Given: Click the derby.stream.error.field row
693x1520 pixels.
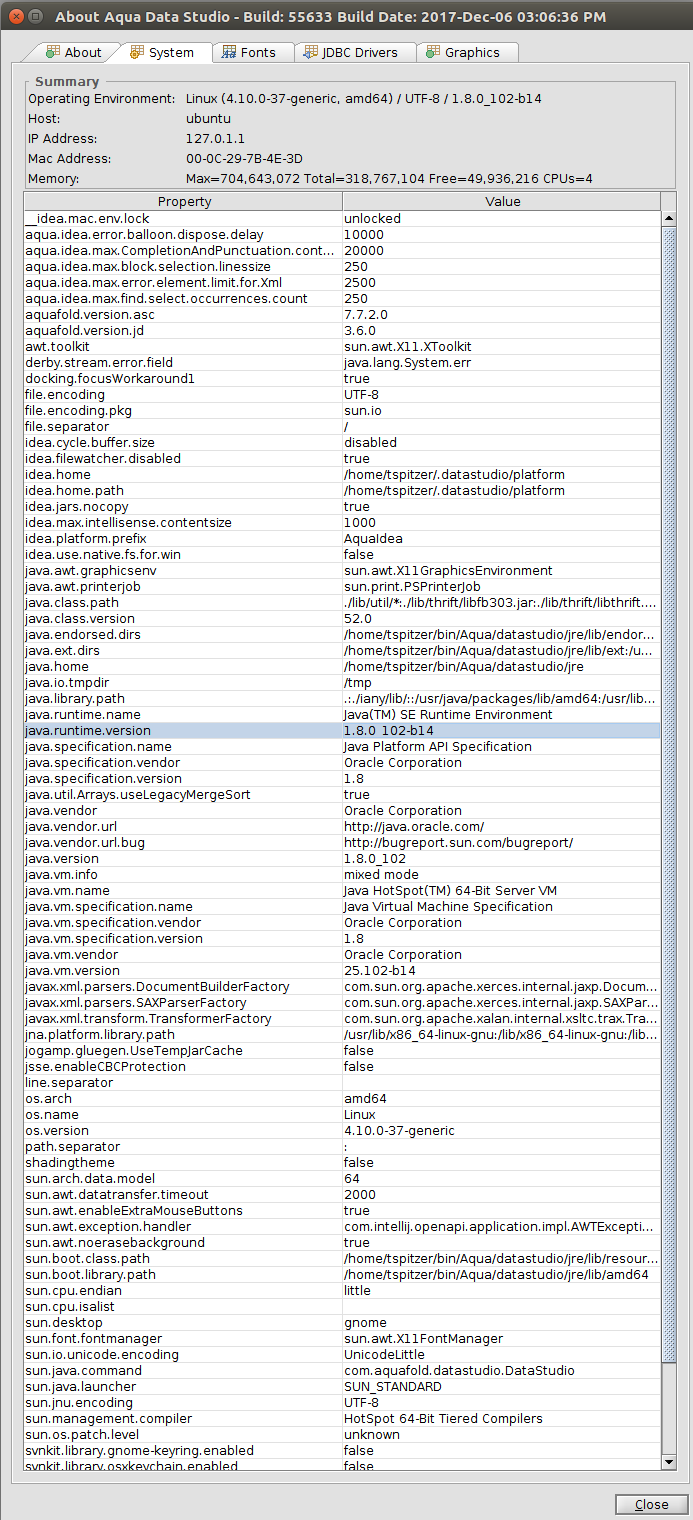Looking at the screenshot, I should (342, 362).
